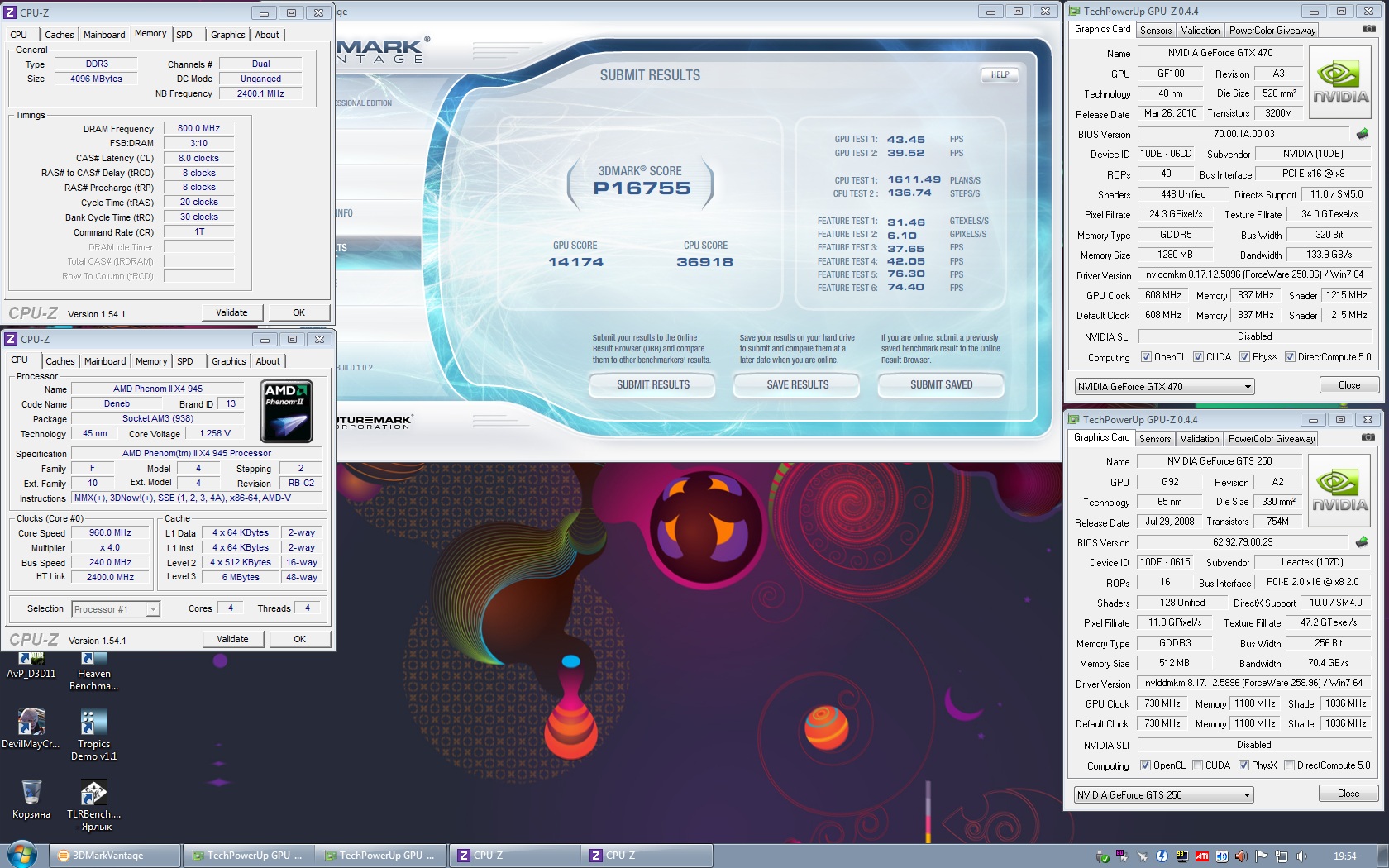Image resolution: width=1389 pixels, height=868 pixels.
Task: Toggle OpenCL checkbox in the GTS 250 window
Action: click(x=1145, y=765)
